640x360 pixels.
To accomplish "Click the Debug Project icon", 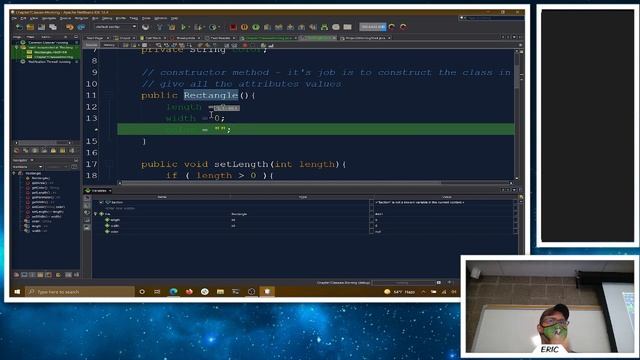I will (198, 27).
